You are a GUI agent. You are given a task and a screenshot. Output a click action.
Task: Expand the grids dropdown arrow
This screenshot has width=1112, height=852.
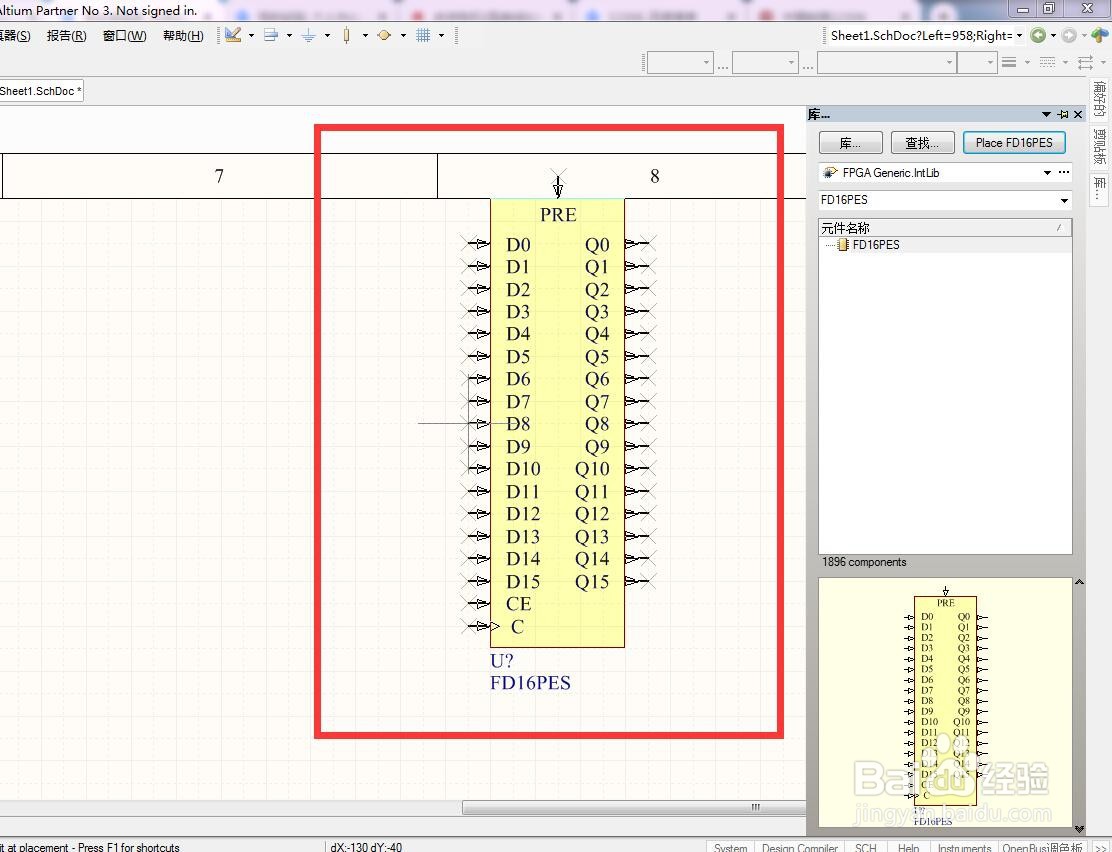441,35
